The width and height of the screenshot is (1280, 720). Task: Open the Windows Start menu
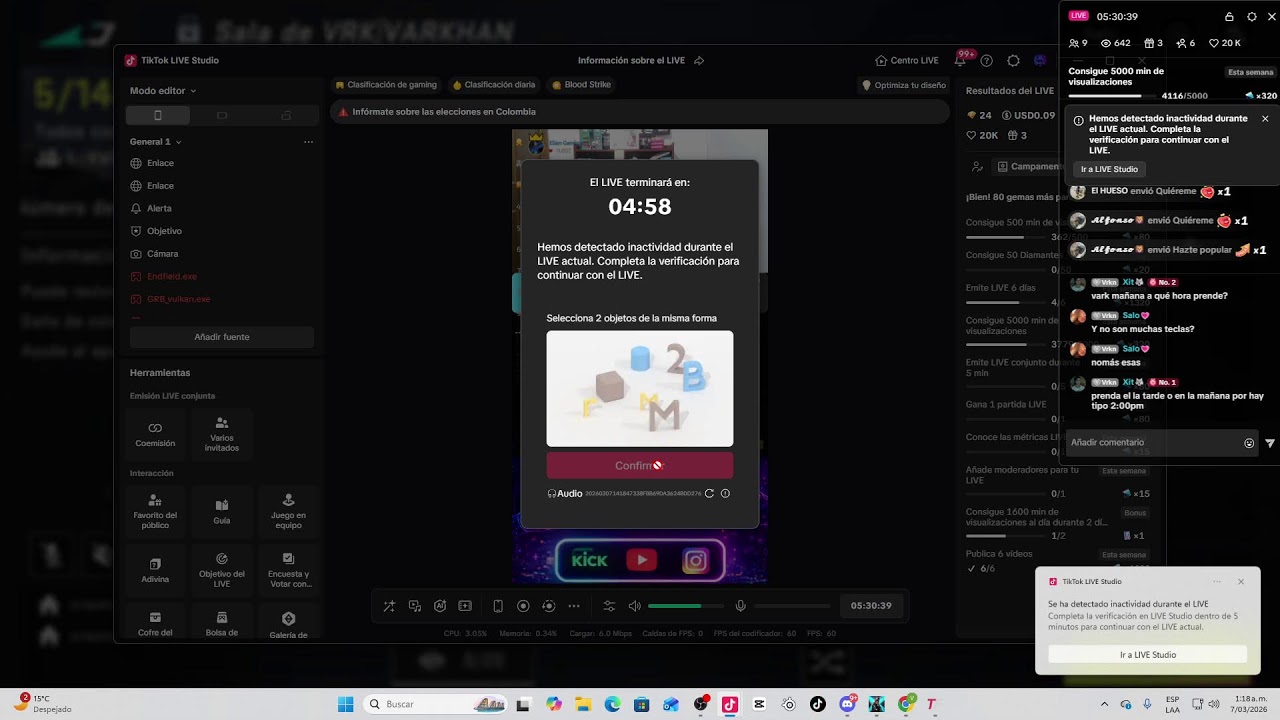[x=345, y=704]
